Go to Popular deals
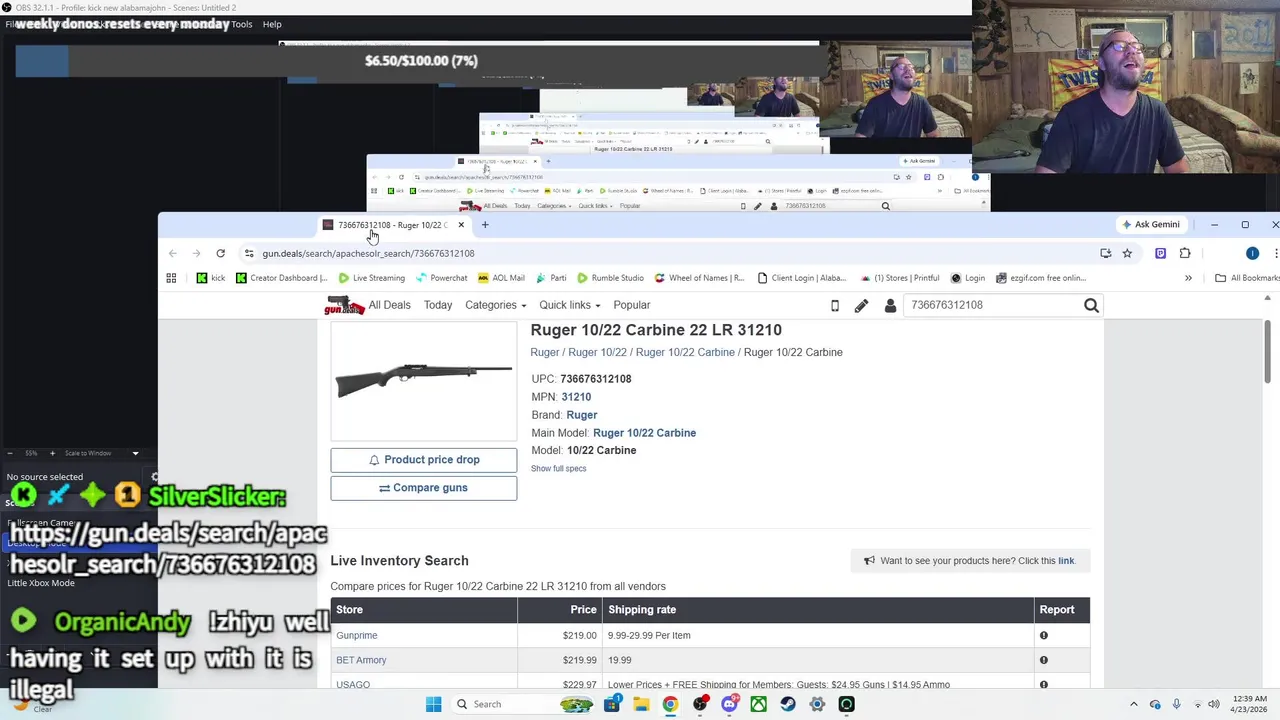Viewport: 1280px width, 720px height. [x=631, y=305]
